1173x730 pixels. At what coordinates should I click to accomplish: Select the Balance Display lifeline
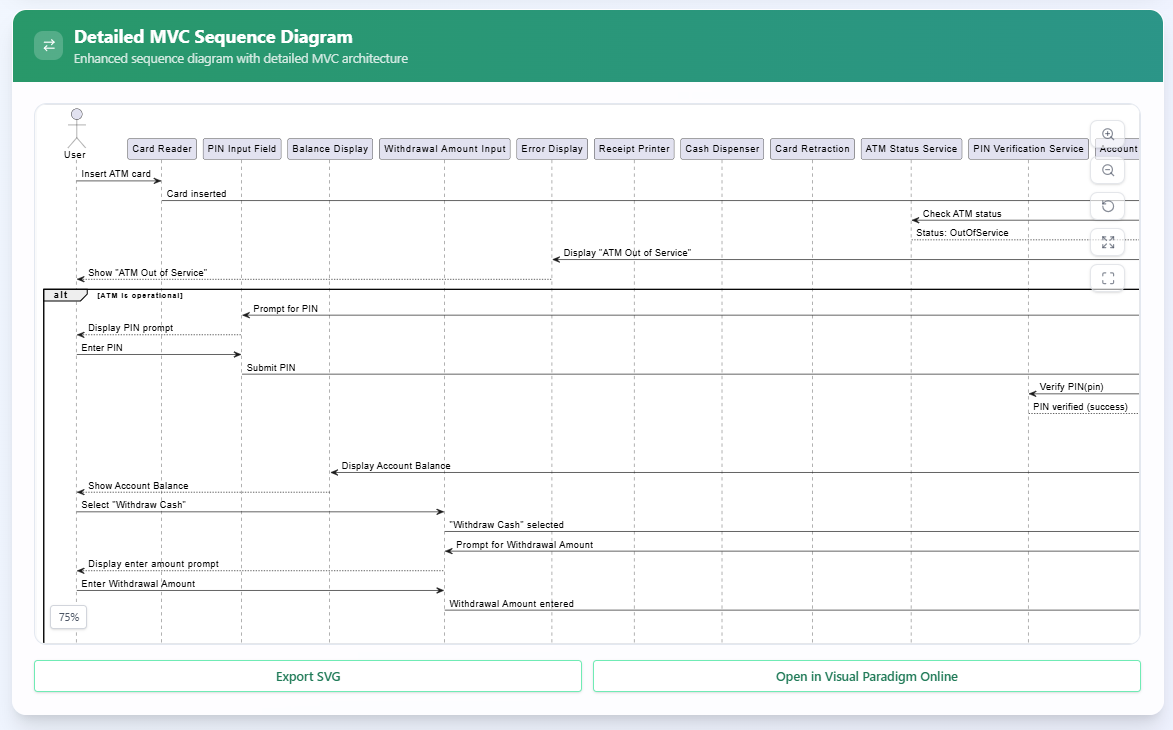329,148
